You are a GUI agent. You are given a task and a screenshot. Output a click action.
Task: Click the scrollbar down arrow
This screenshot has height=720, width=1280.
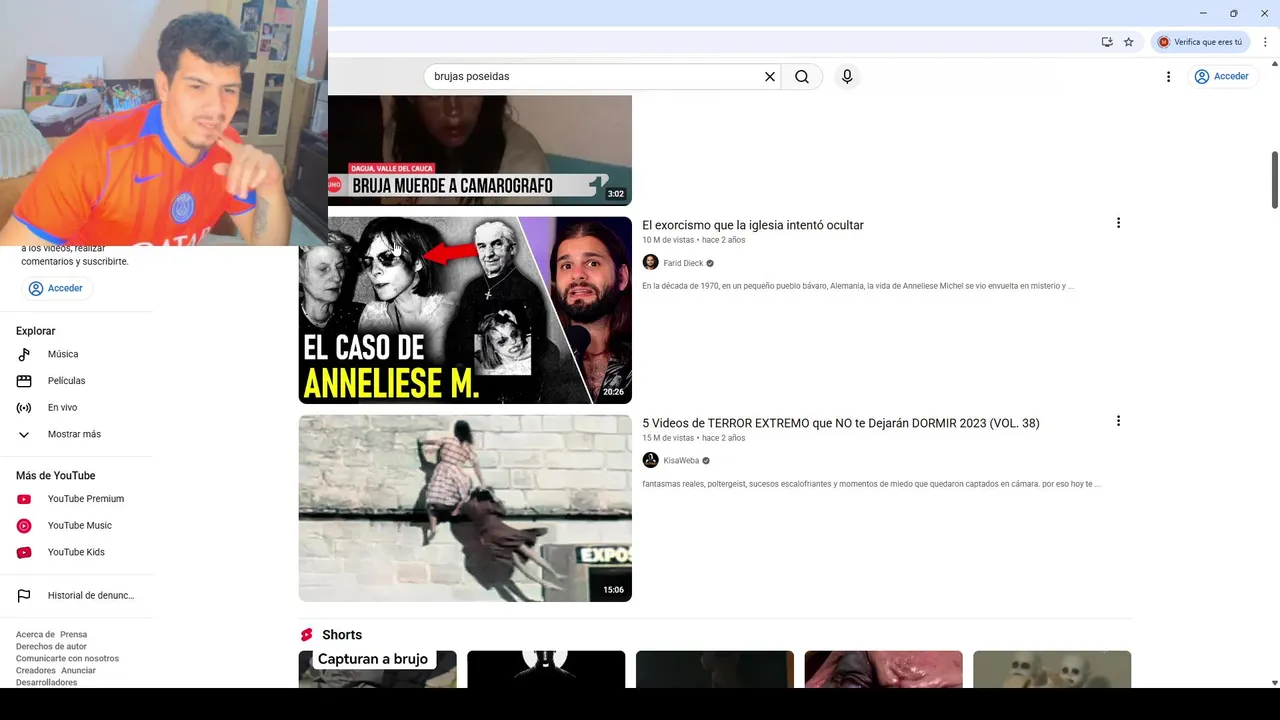pyautogui.click(x=1274, y=683)
